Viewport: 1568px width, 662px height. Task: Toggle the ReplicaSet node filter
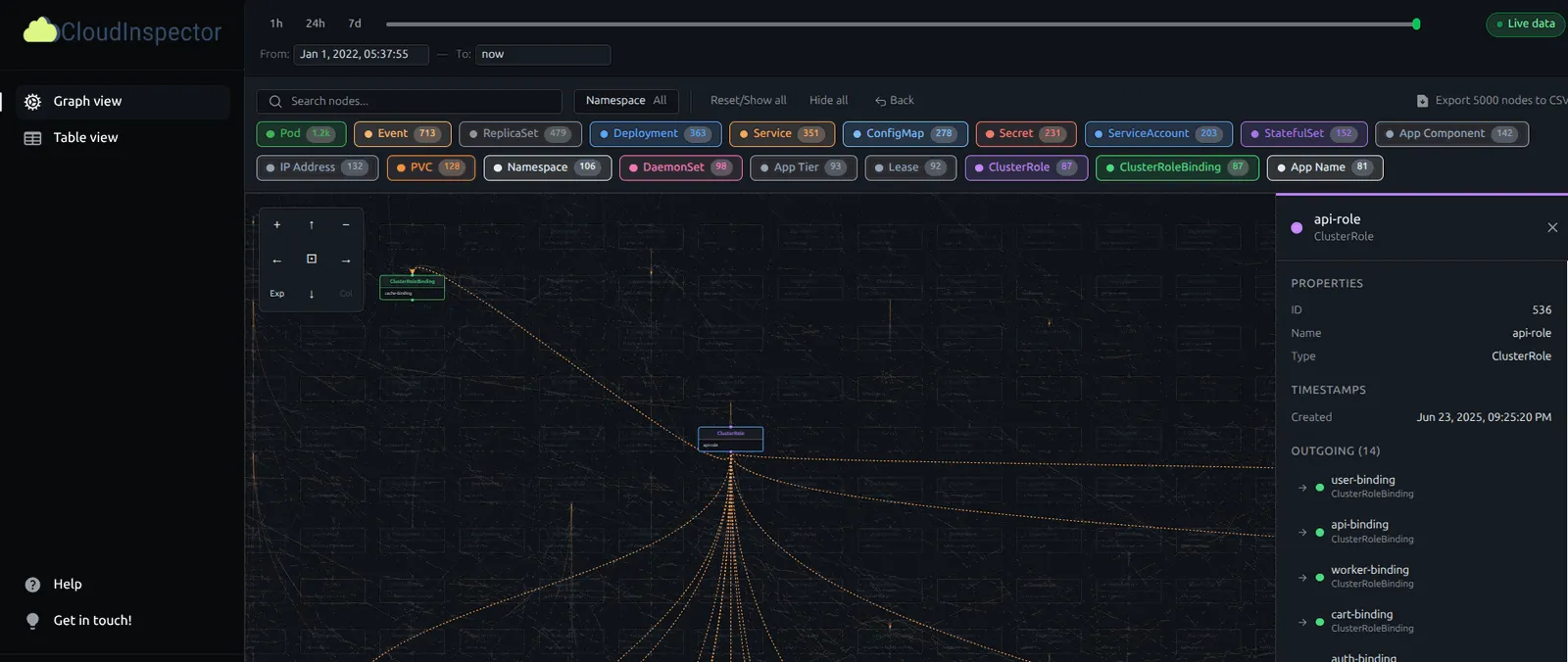[520, 134]
